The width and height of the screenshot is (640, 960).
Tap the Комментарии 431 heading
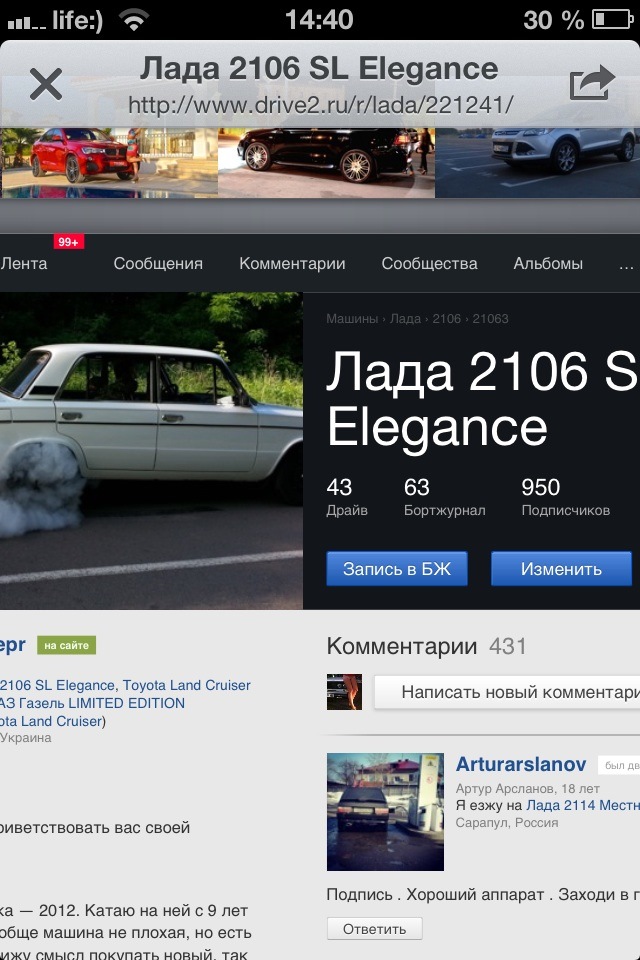click(426, 646)
